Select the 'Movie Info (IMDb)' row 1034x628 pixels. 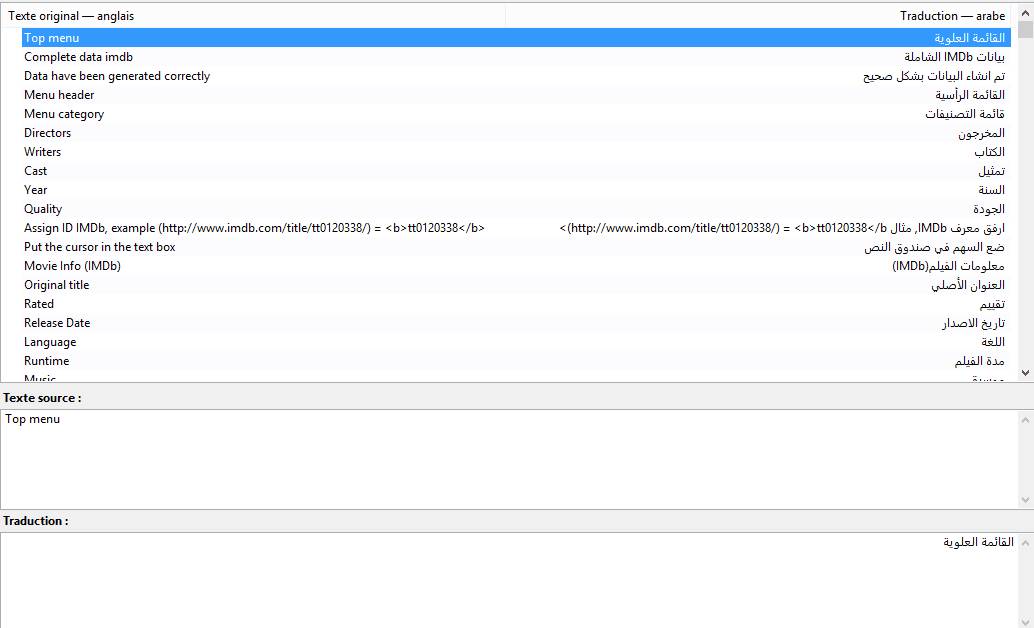516,267
